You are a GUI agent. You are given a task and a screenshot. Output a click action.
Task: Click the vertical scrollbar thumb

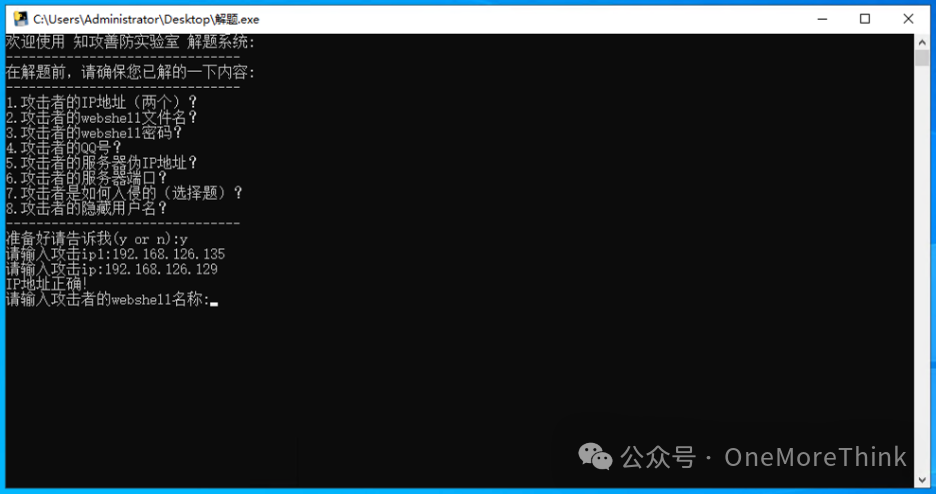coord(922,58)
